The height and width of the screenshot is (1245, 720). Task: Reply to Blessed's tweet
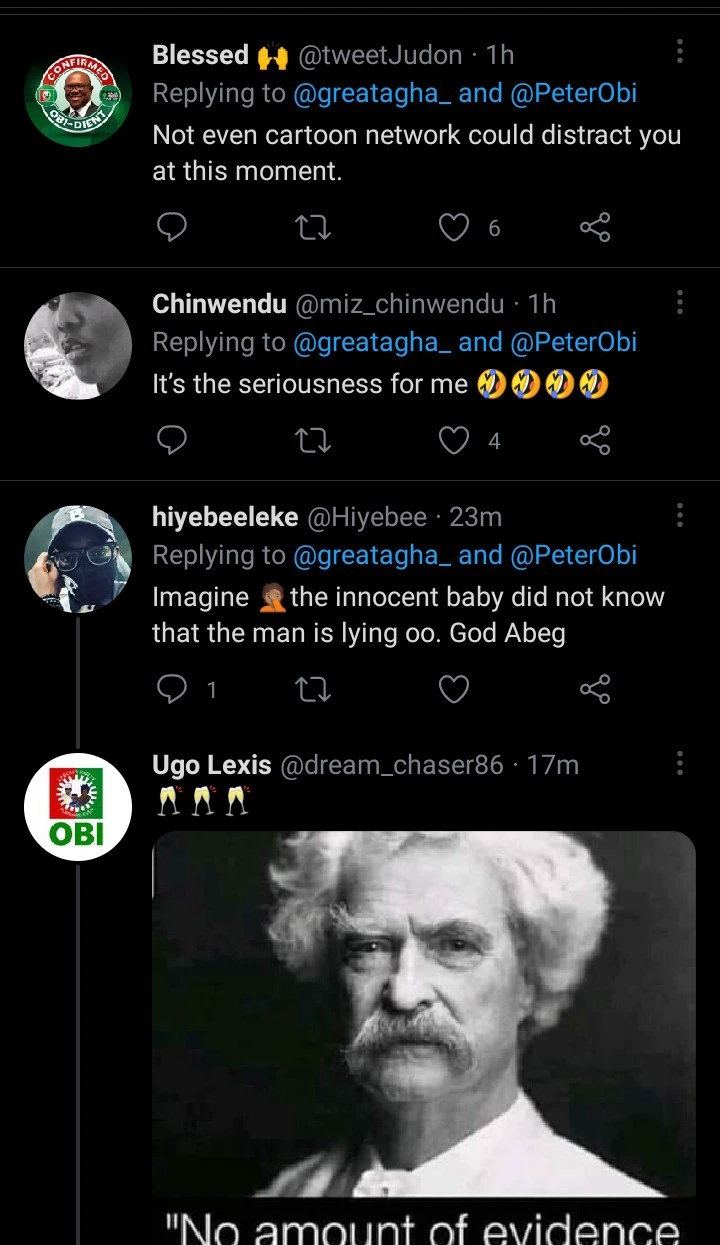point(172,228)
